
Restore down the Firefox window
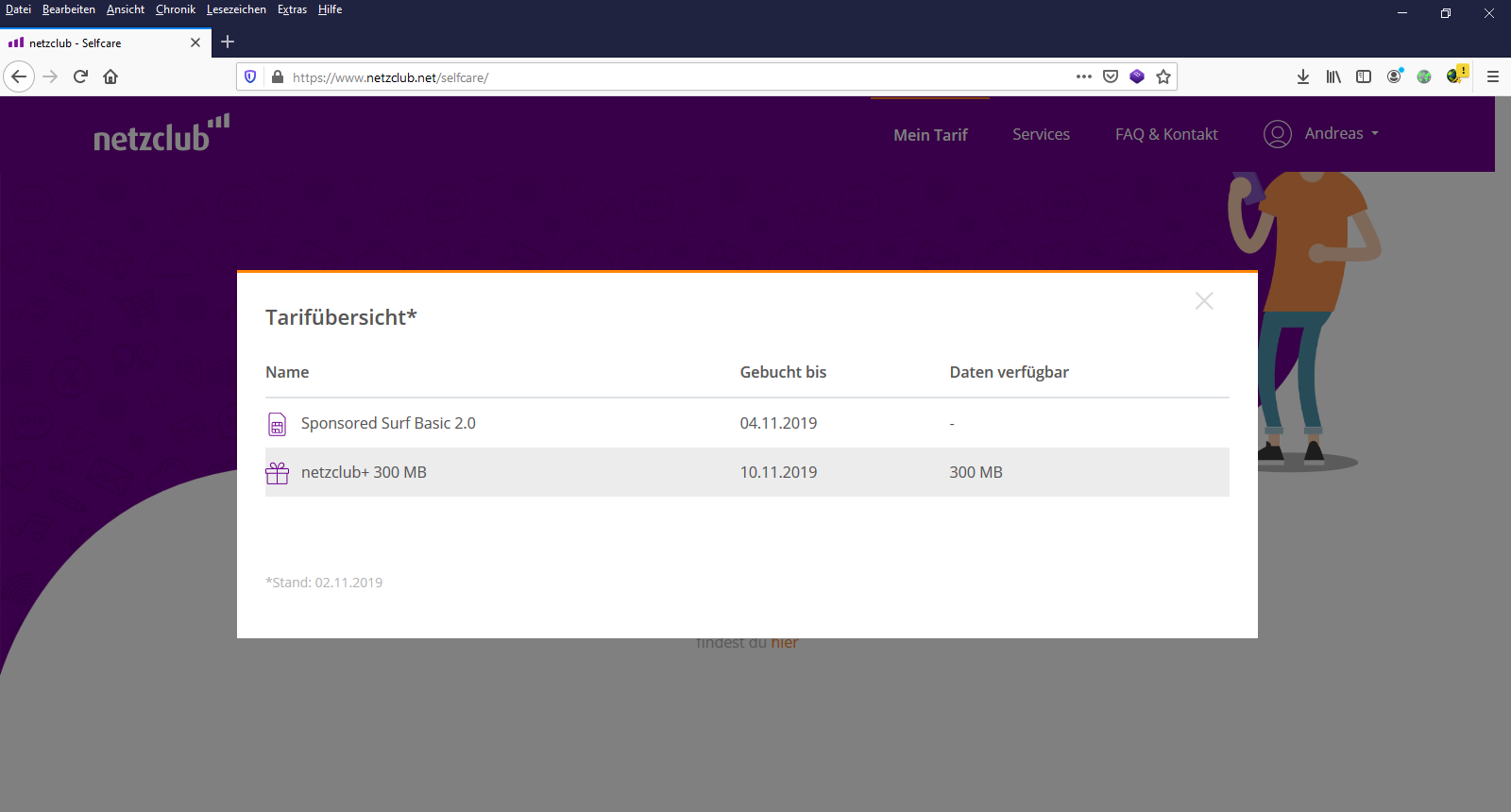click(x=1446, y=13)
